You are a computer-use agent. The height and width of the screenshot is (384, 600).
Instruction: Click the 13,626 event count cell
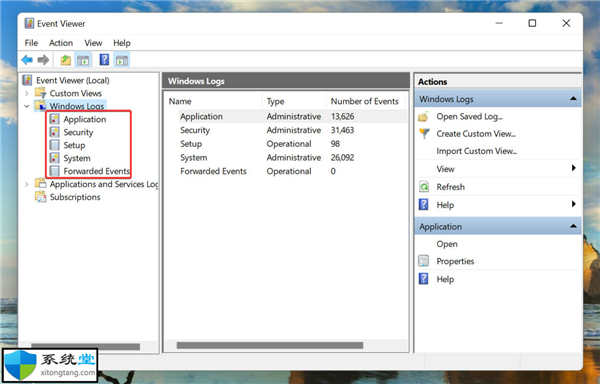point(342,116)
